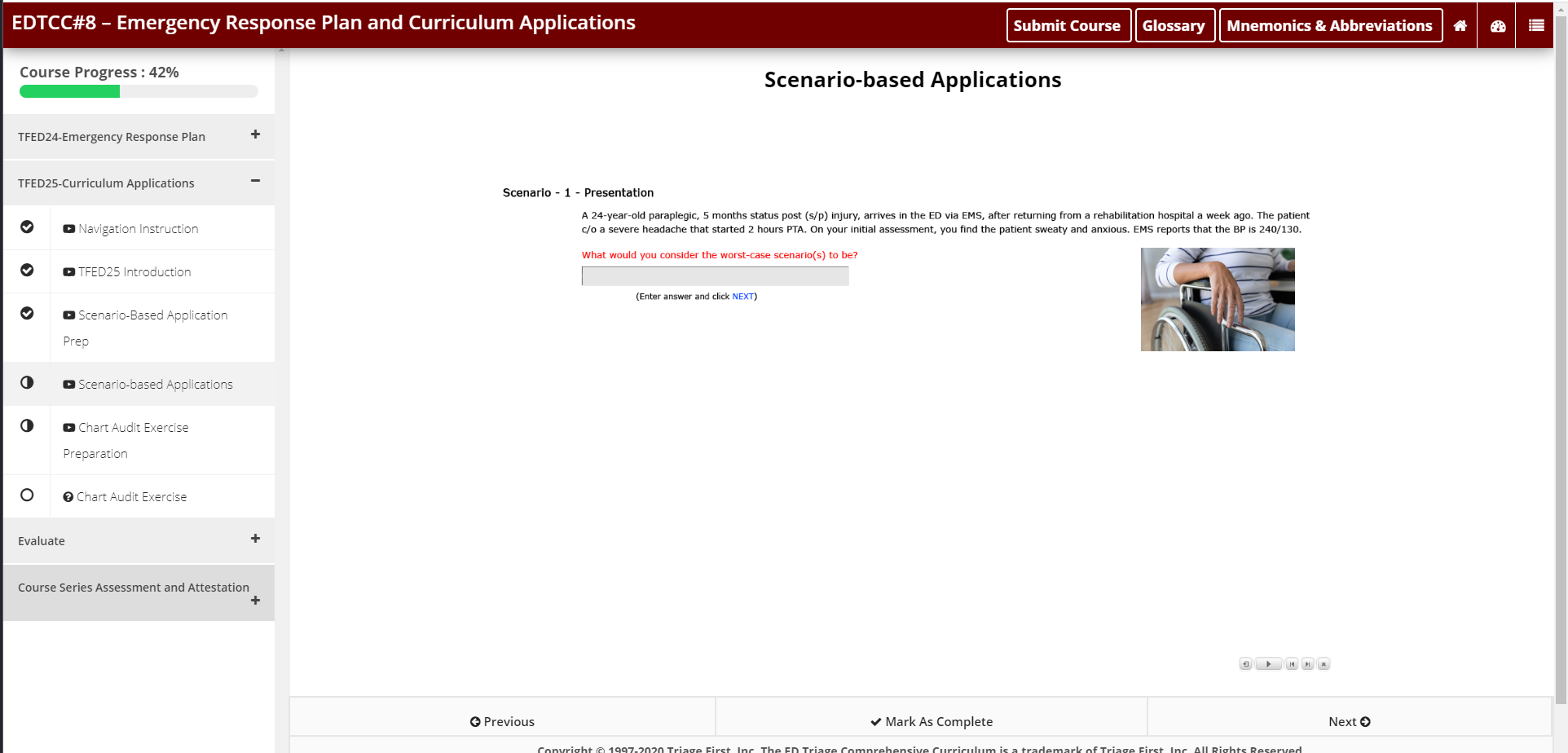Skip to the next slide in the player
This screenshot has width=1568, height=753.
tap(1308, 664)
